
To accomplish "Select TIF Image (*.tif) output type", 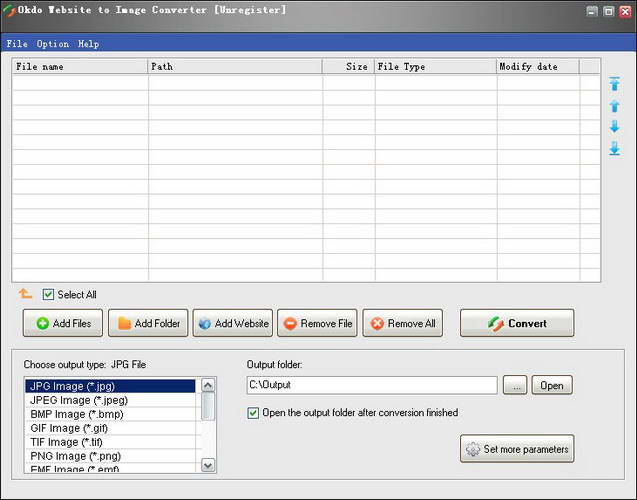I will (110, 442).
